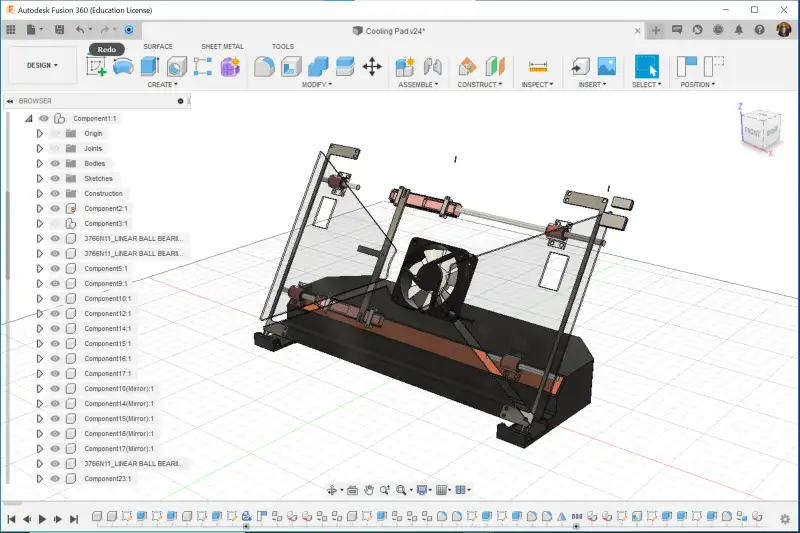Open the INSPECT menu
The height and width of the screenshot is (533, 800).
537,85
